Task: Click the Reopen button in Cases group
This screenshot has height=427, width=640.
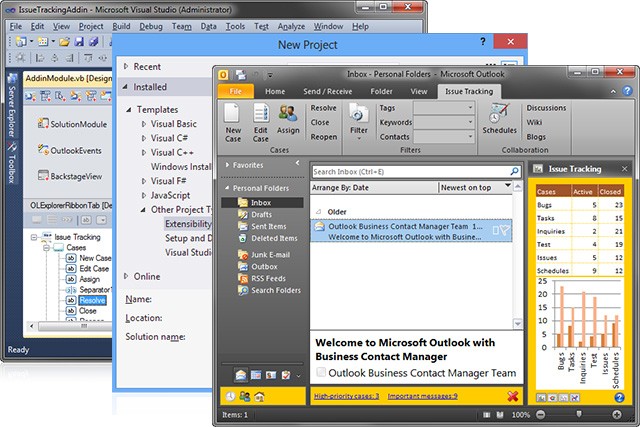Action: click(x=324, y=137)
